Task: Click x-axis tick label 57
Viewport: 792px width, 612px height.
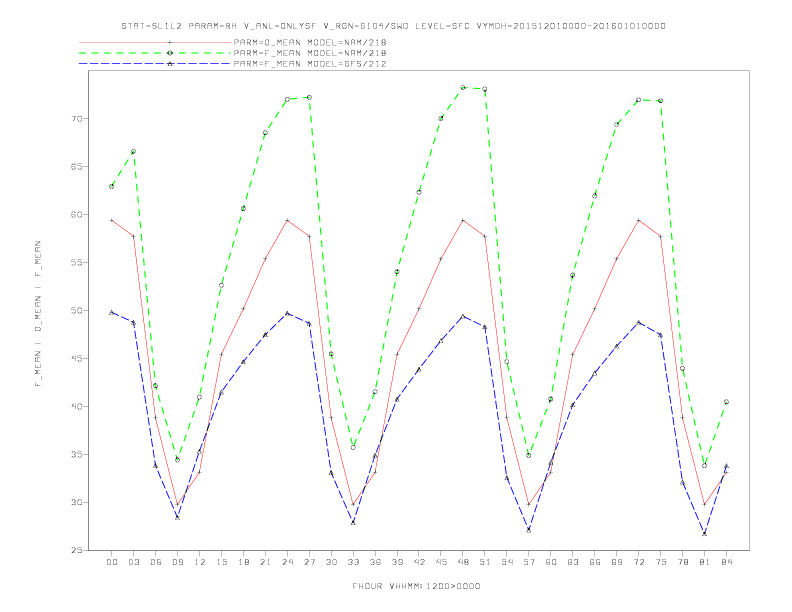Action: [x=529, y=562]
